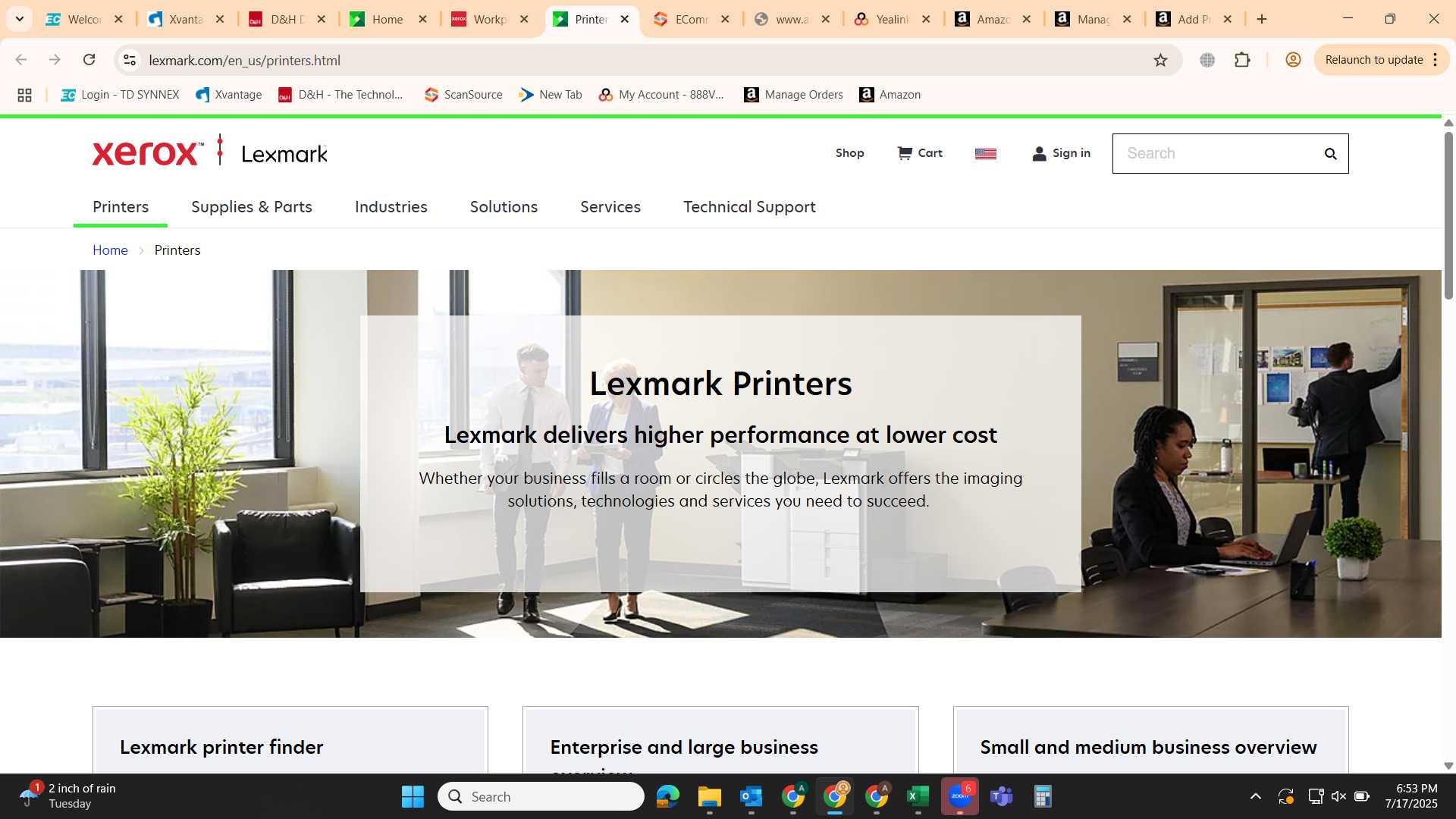Open Zoom from taskbar
Viewport: 1456px width, 819px height.
pyautogui.click(x=960, y=796)
